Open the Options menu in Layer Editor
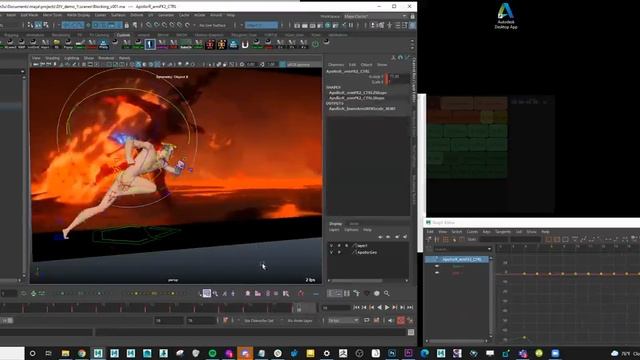Screen dimensions: 640x360 [x=351, y=230]
